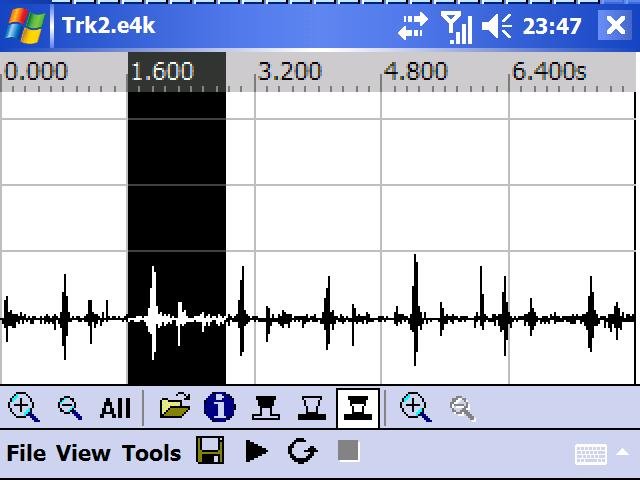The width and height of the screenshot is (640, 480).
Task: Zoom in vertically with second magnifier plus
Action: [x=416, y=407]
